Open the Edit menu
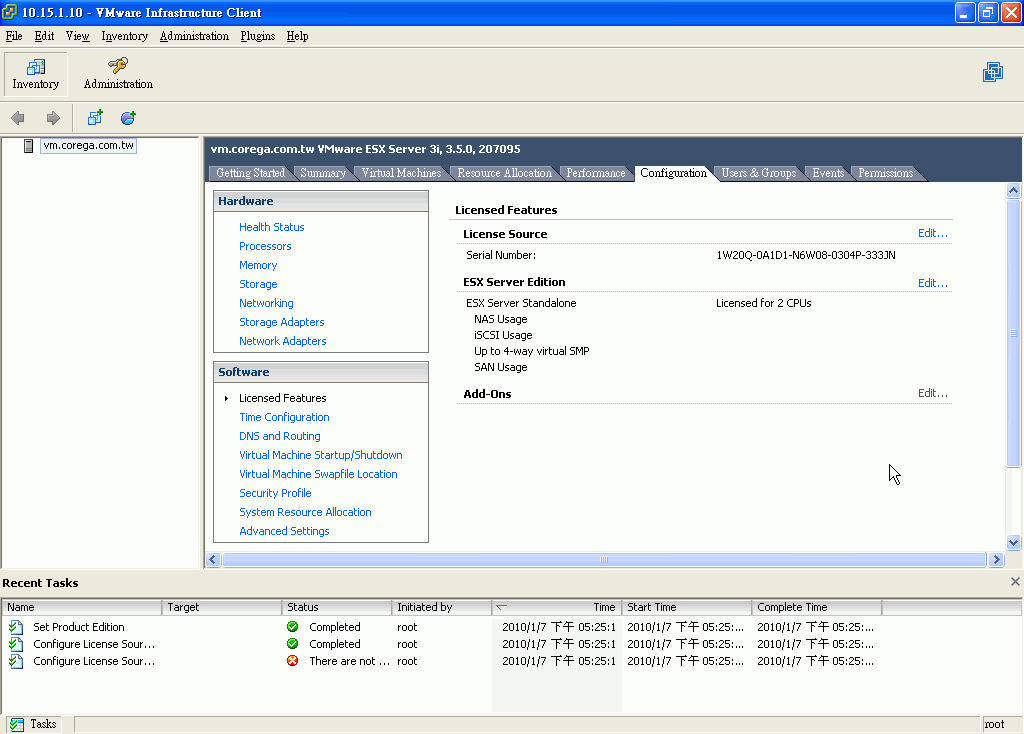The width and height of the screenshot is (1024, 734). pyautogui.click(x=44, y=36)
